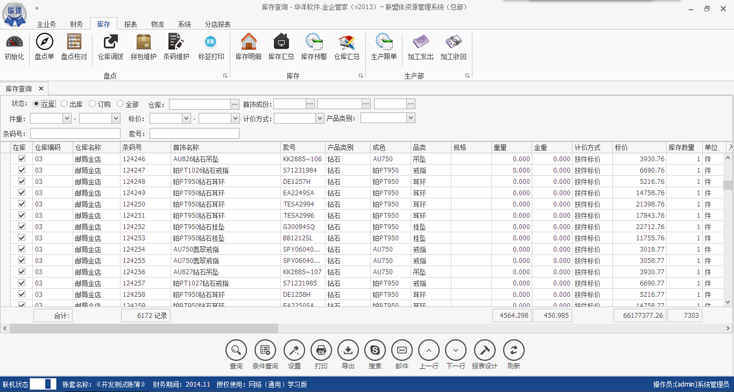Open the second 标价 range dropdown
Screen dimensions: 734x392
pyautogui.click(x=235, y=118)
